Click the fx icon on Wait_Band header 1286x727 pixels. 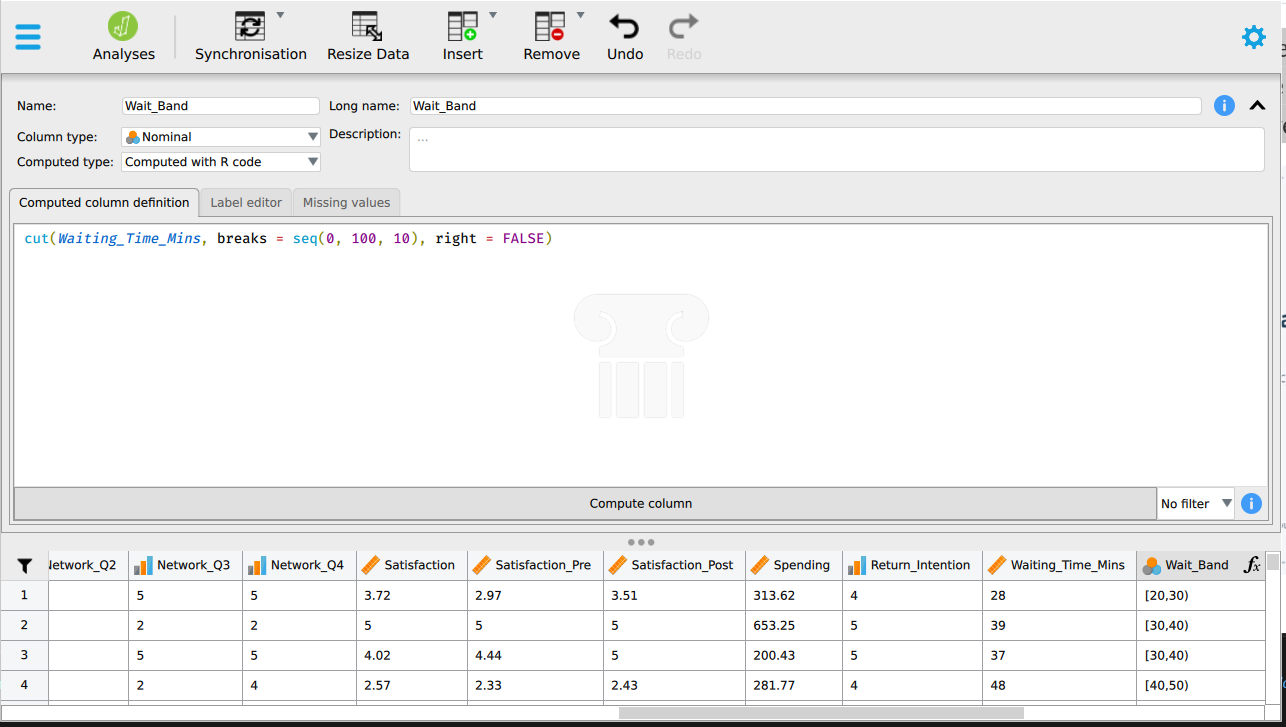pyautogui.click(x=1252, y=565)
